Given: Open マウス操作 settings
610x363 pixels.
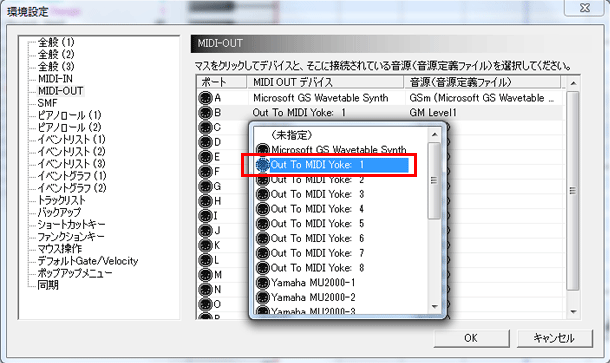Looking at the screenshot, I should [60, 249].
